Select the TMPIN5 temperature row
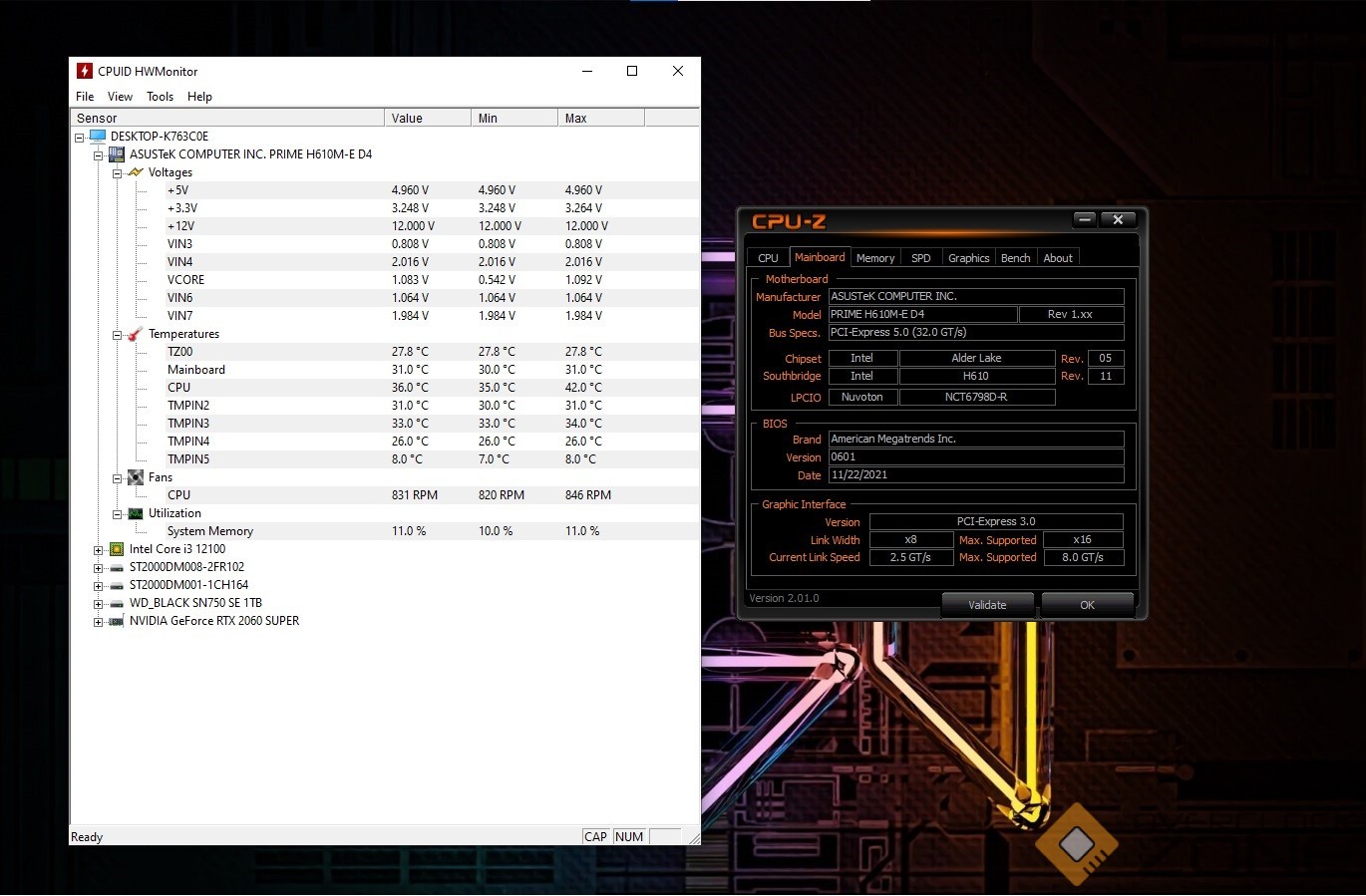This screenshot has width=1366, height=896. click(433, 459)
